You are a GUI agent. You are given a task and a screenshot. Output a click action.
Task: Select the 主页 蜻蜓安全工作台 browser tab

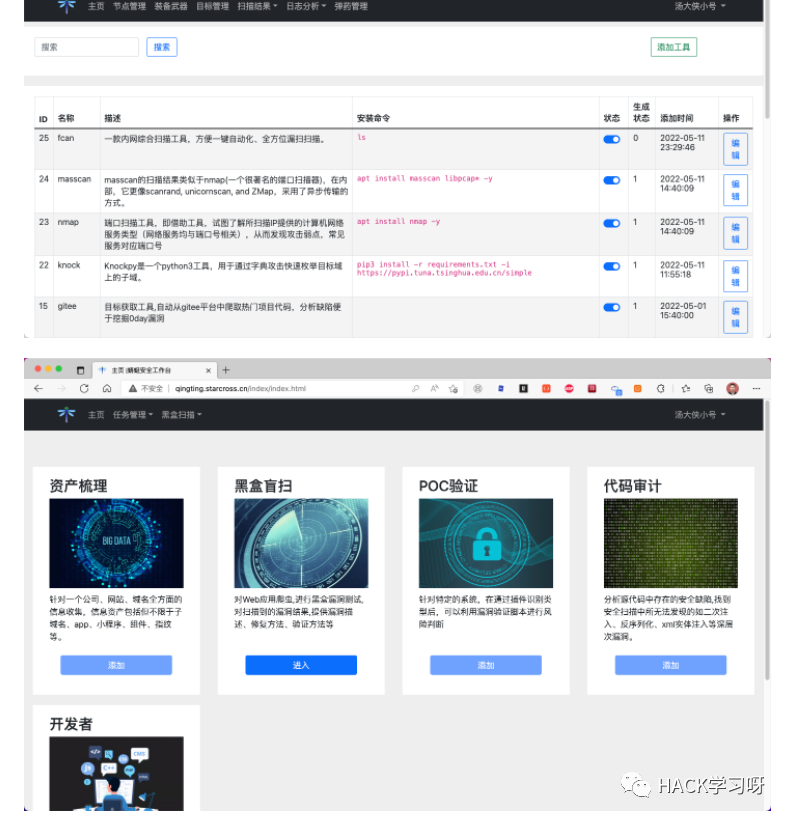tap(154, 370)
